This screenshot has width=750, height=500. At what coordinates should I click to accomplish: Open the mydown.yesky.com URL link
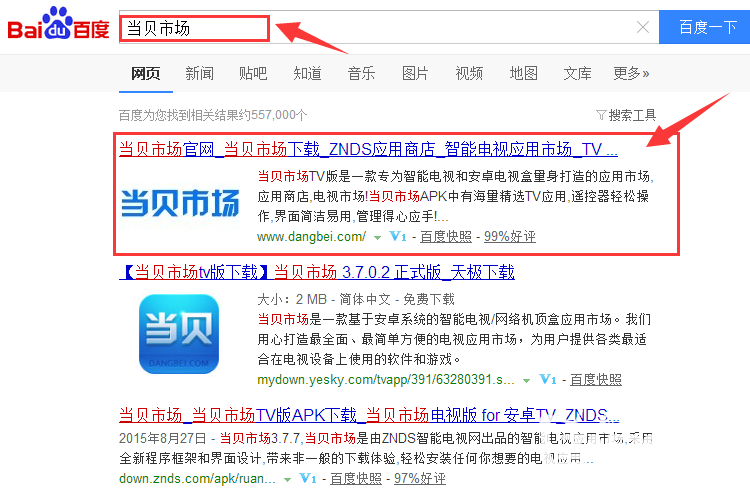tap(386, 380)
